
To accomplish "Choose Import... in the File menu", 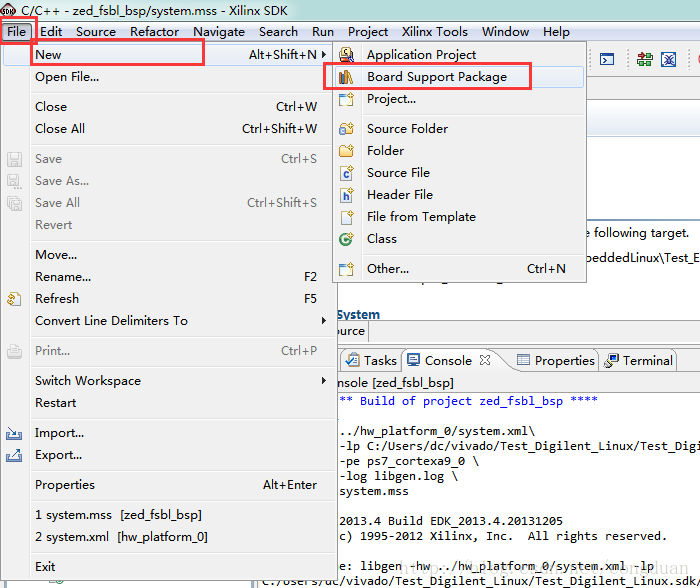I will point(181,433).
